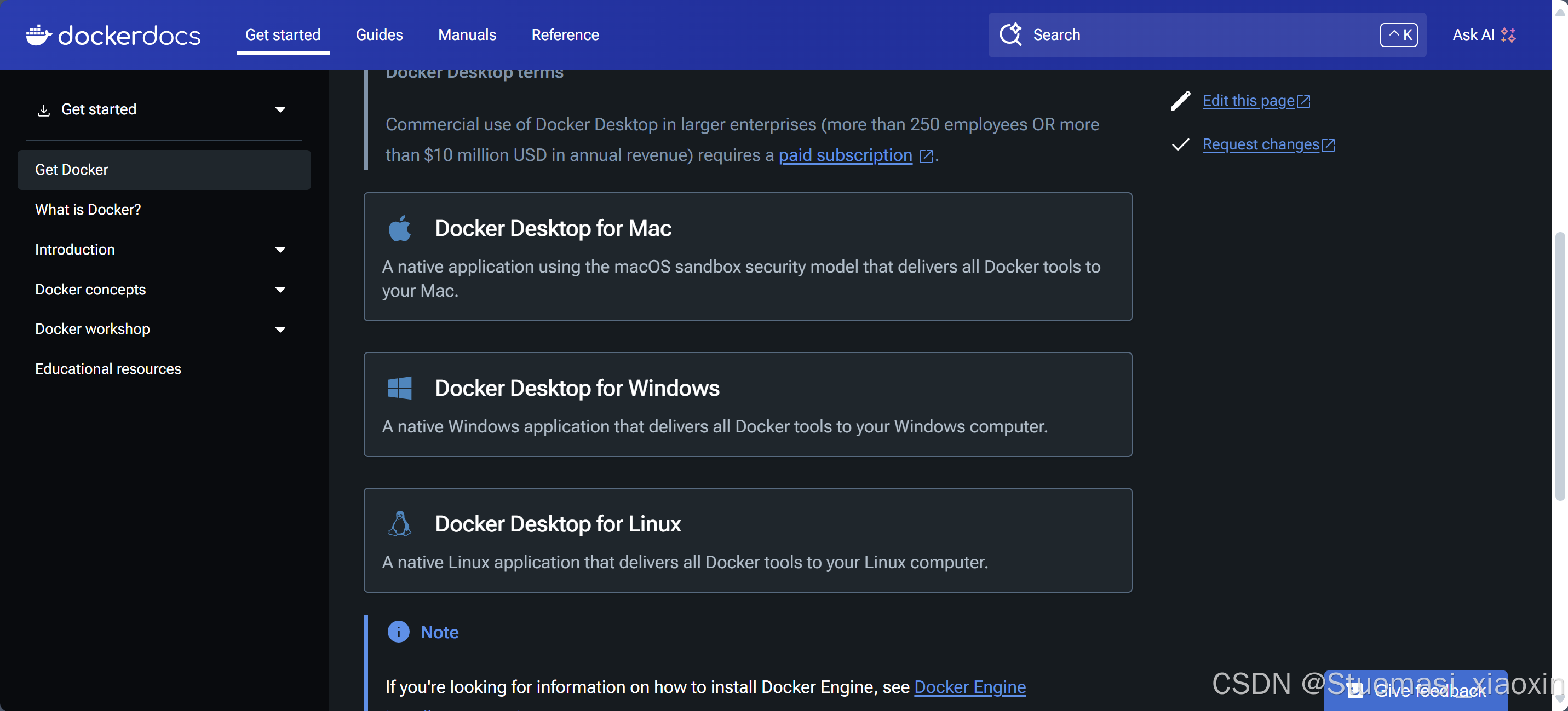Open the Manuals tab
Image resolution: width=1568 pixels, height=711 pixels.
coord(467,34)
